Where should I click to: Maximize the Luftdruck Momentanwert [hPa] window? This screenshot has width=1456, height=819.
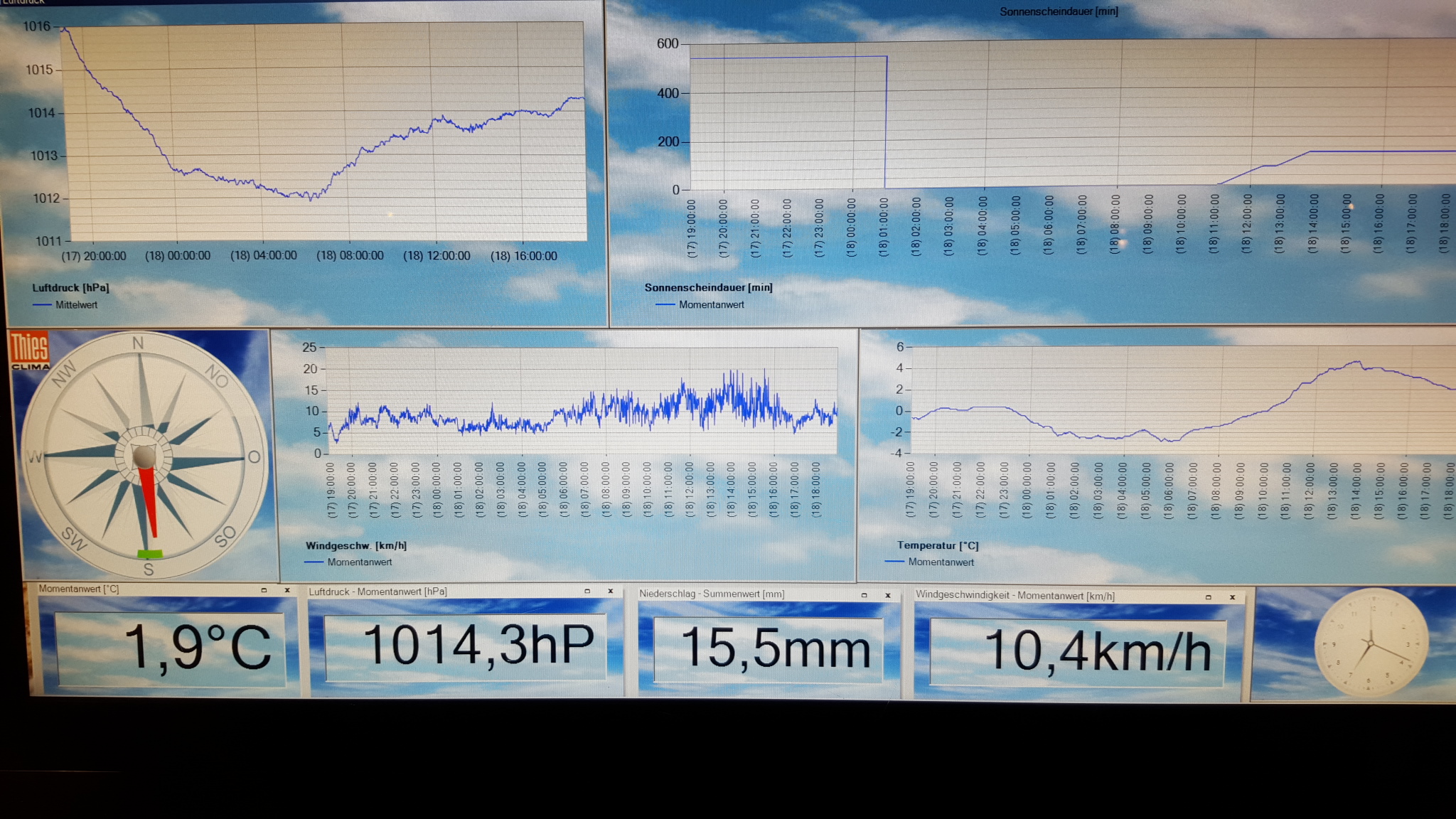587,591
